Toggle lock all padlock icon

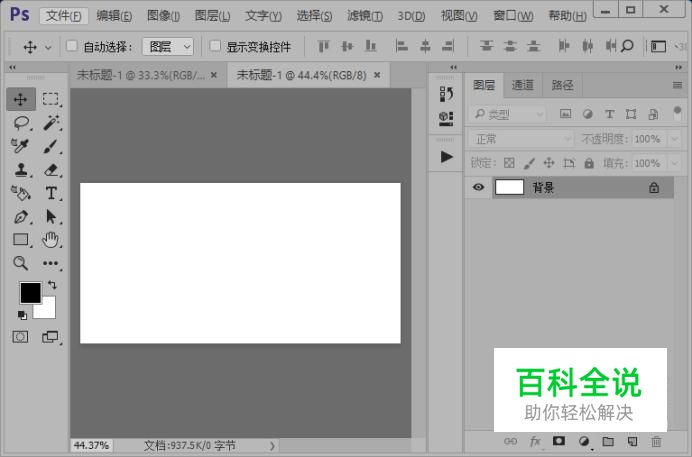589,163
